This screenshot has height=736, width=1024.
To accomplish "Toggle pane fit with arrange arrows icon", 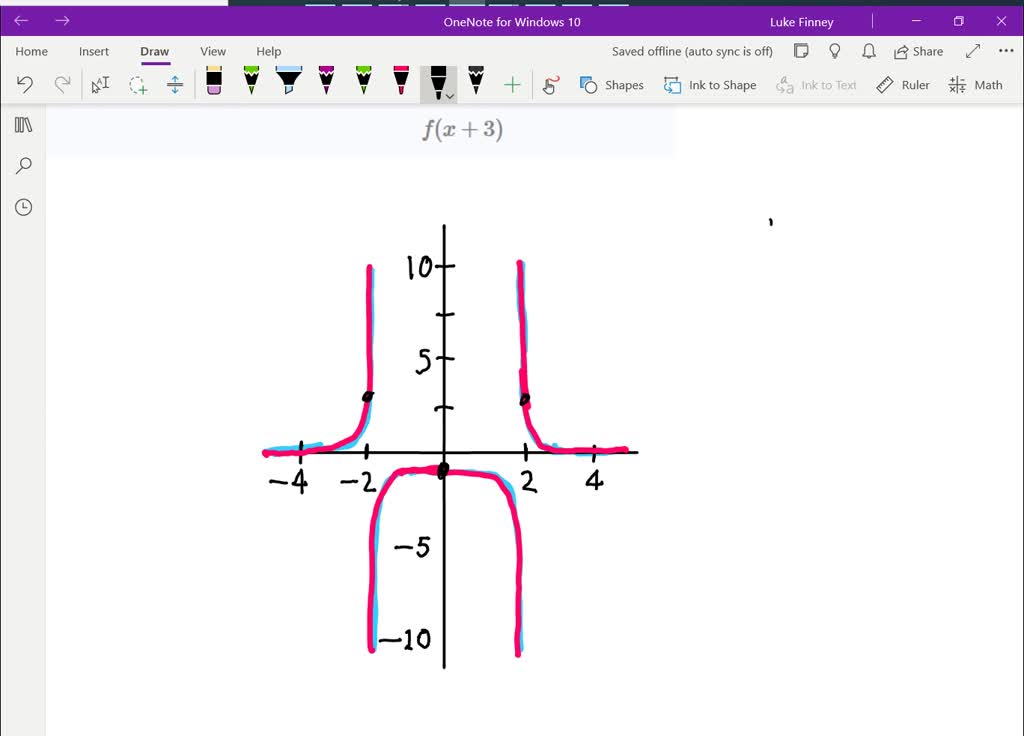I will (175, 85).
